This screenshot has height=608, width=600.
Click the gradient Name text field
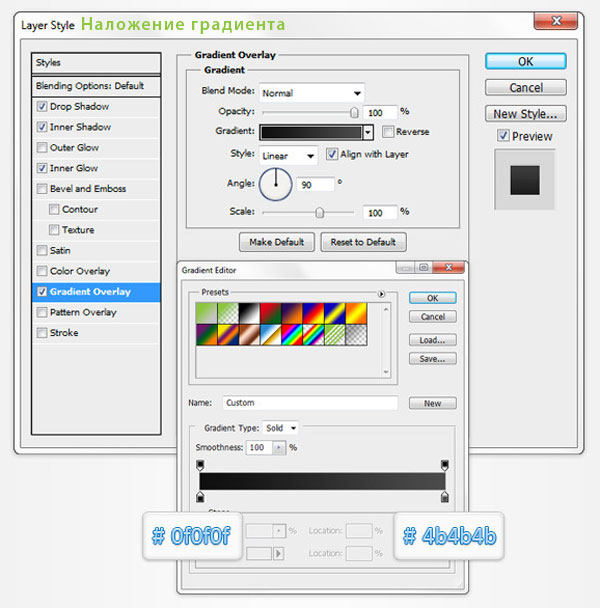click(309, 403)
